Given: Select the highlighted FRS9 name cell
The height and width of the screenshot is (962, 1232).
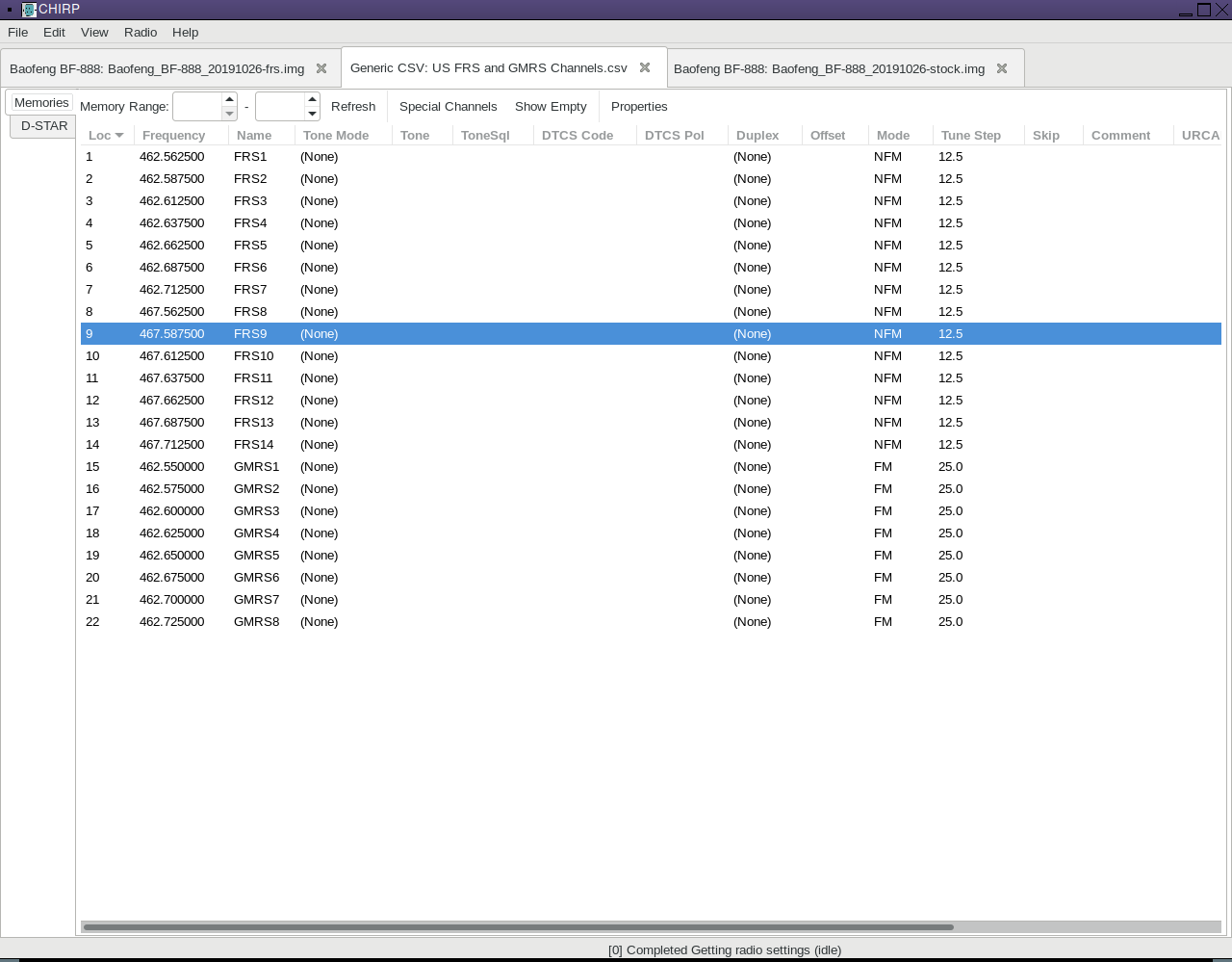Looking at the screenshot, I should pyautogui.click(x=250, y=333).
